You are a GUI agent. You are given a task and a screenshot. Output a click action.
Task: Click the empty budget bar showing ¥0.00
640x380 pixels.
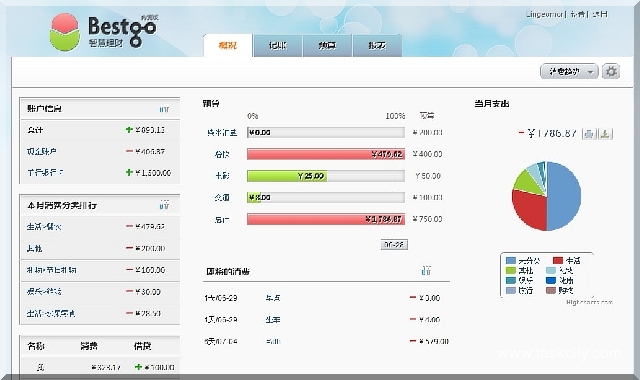pyautogui.click(x=326, y=132)
